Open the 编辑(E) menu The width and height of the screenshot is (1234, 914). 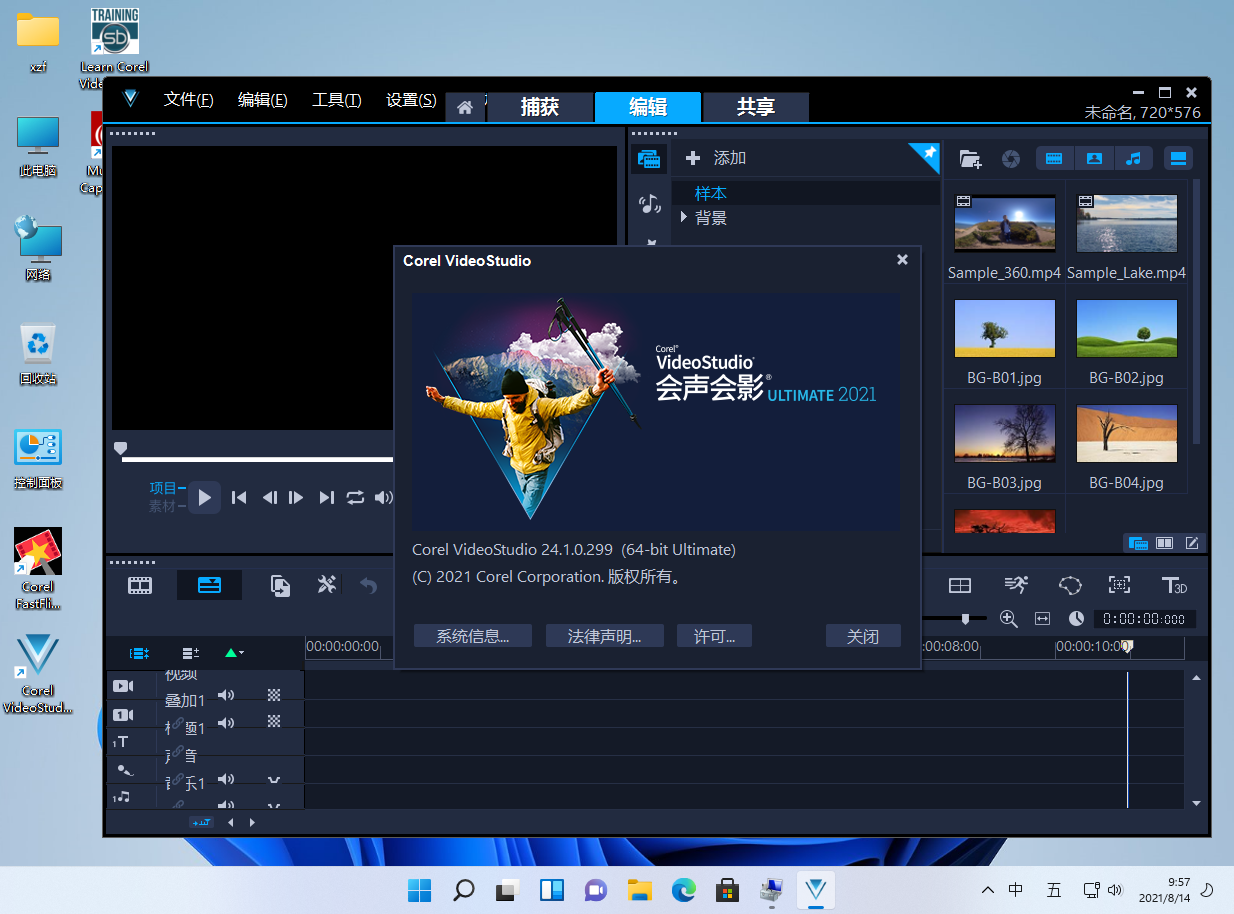tap(263, 100)
